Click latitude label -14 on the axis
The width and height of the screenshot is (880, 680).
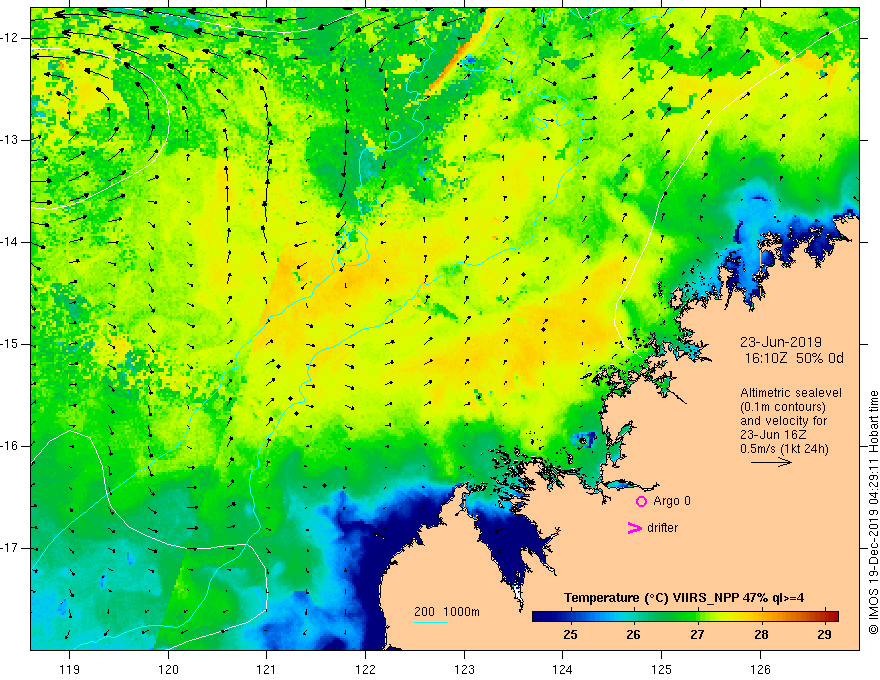click(10, 242)
